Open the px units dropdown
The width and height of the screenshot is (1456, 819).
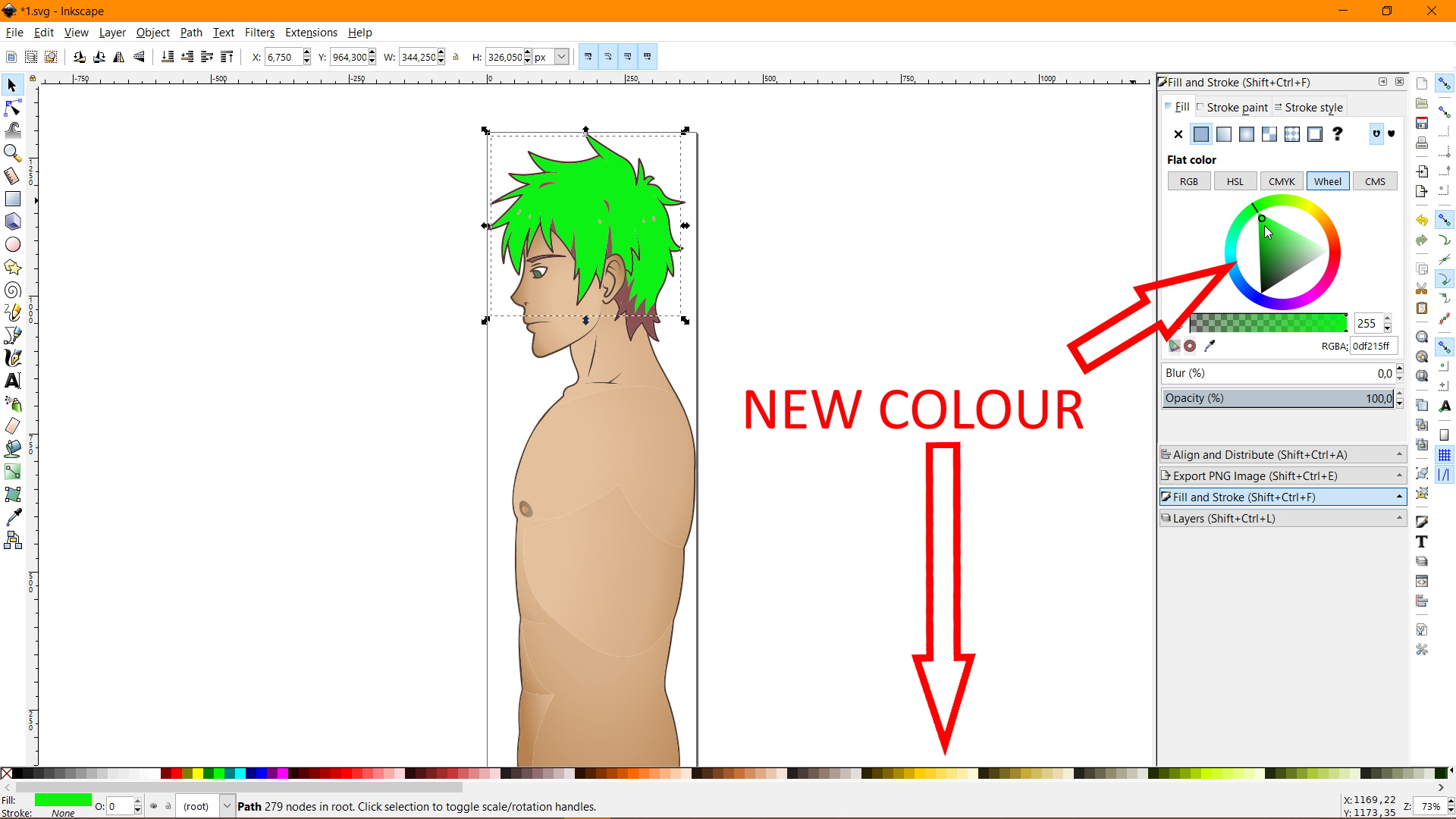[562, 57]
